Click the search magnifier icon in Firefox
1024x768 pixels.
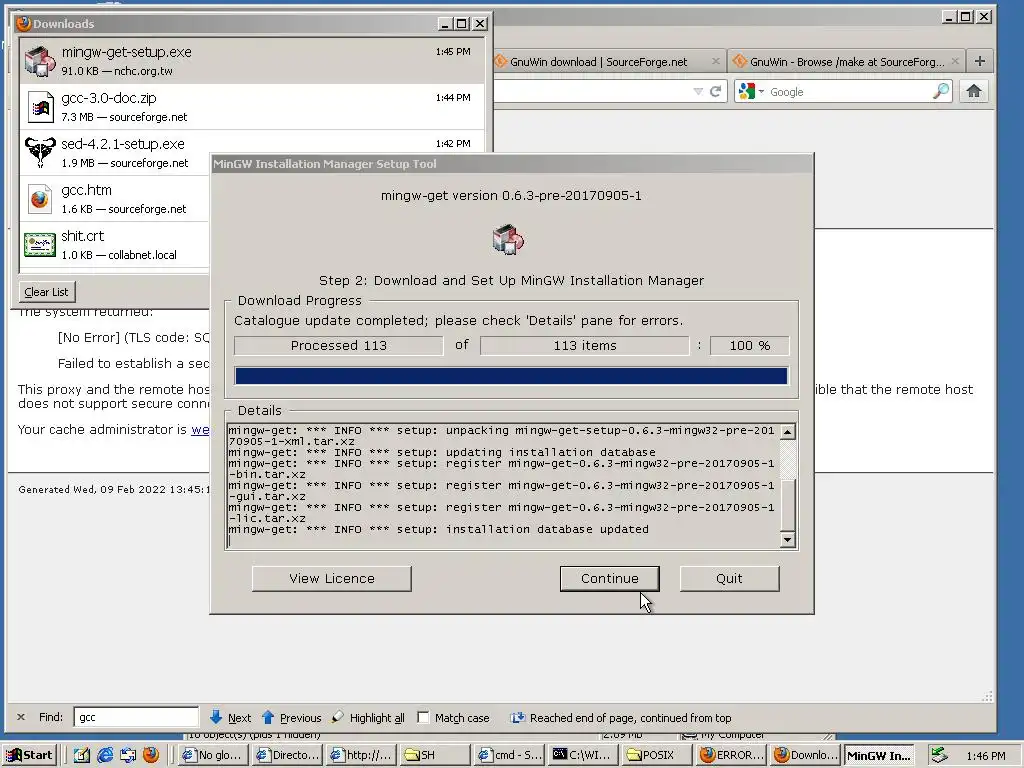coord(940,91)
